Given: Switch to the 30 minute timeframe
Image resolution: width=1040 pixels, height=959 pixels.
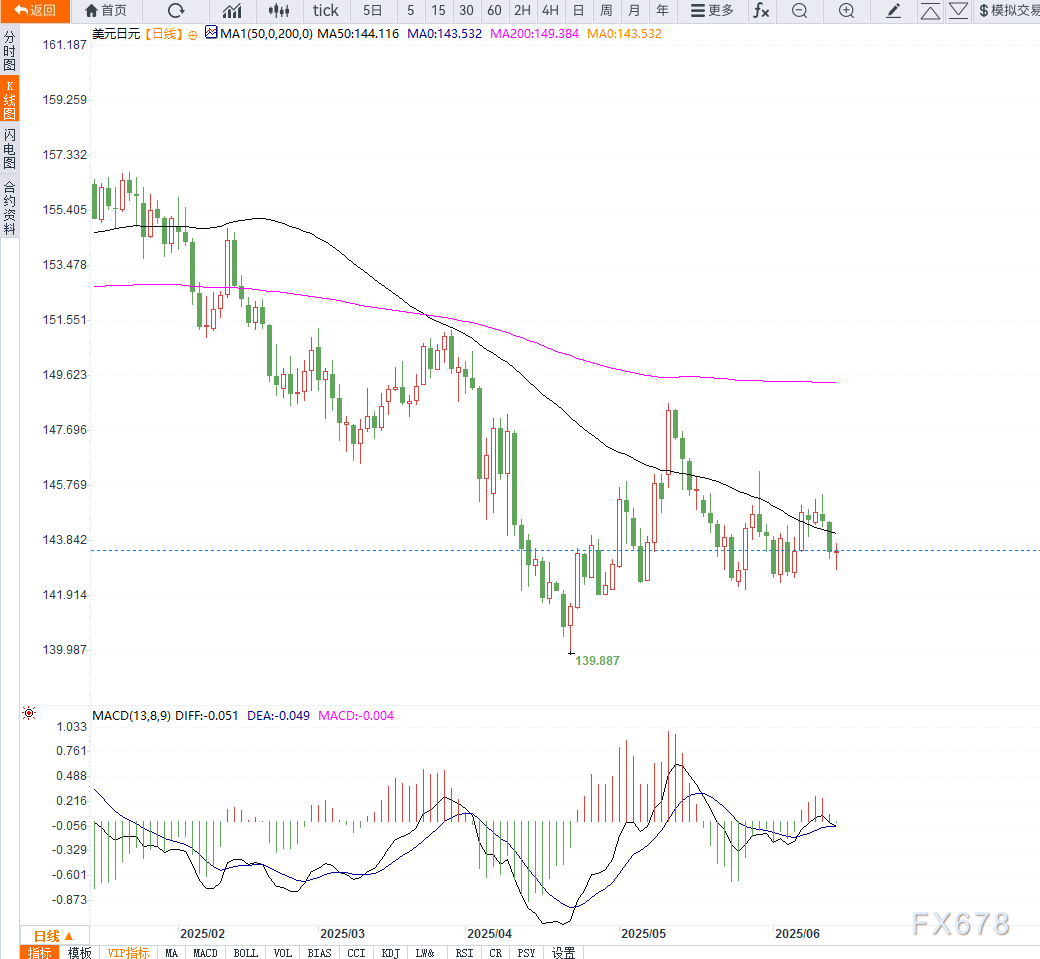Looking at the screenshot, I should coord(466,11).
